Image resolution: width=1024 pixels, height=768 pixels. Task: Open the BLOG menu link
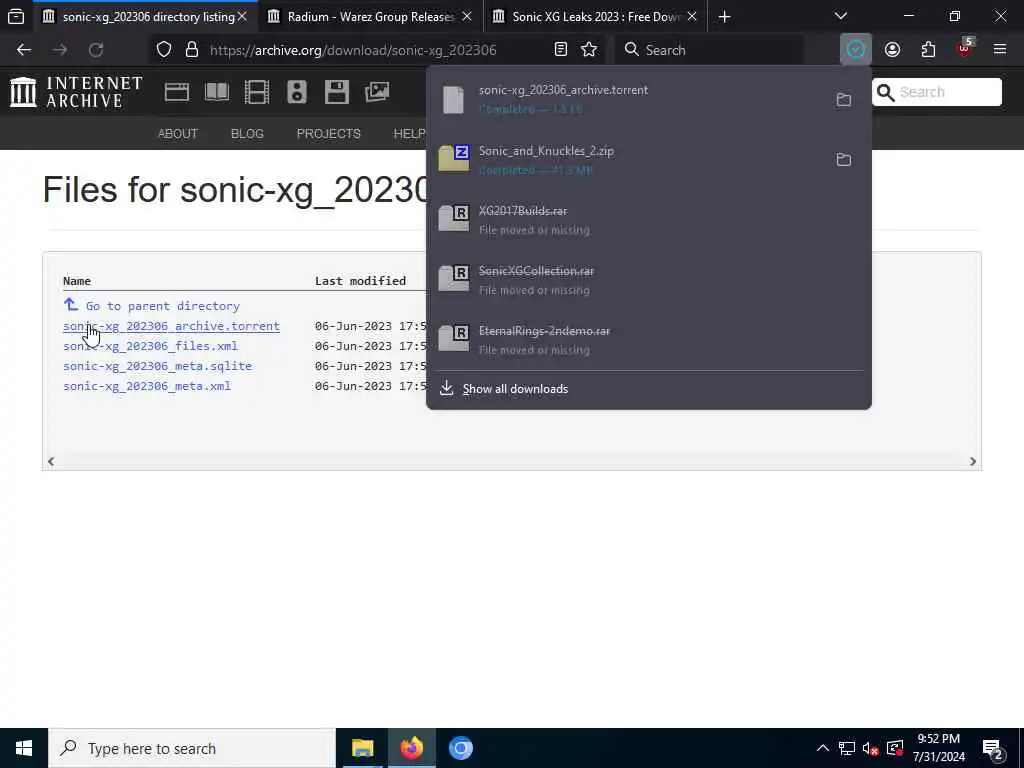point(247,133)
